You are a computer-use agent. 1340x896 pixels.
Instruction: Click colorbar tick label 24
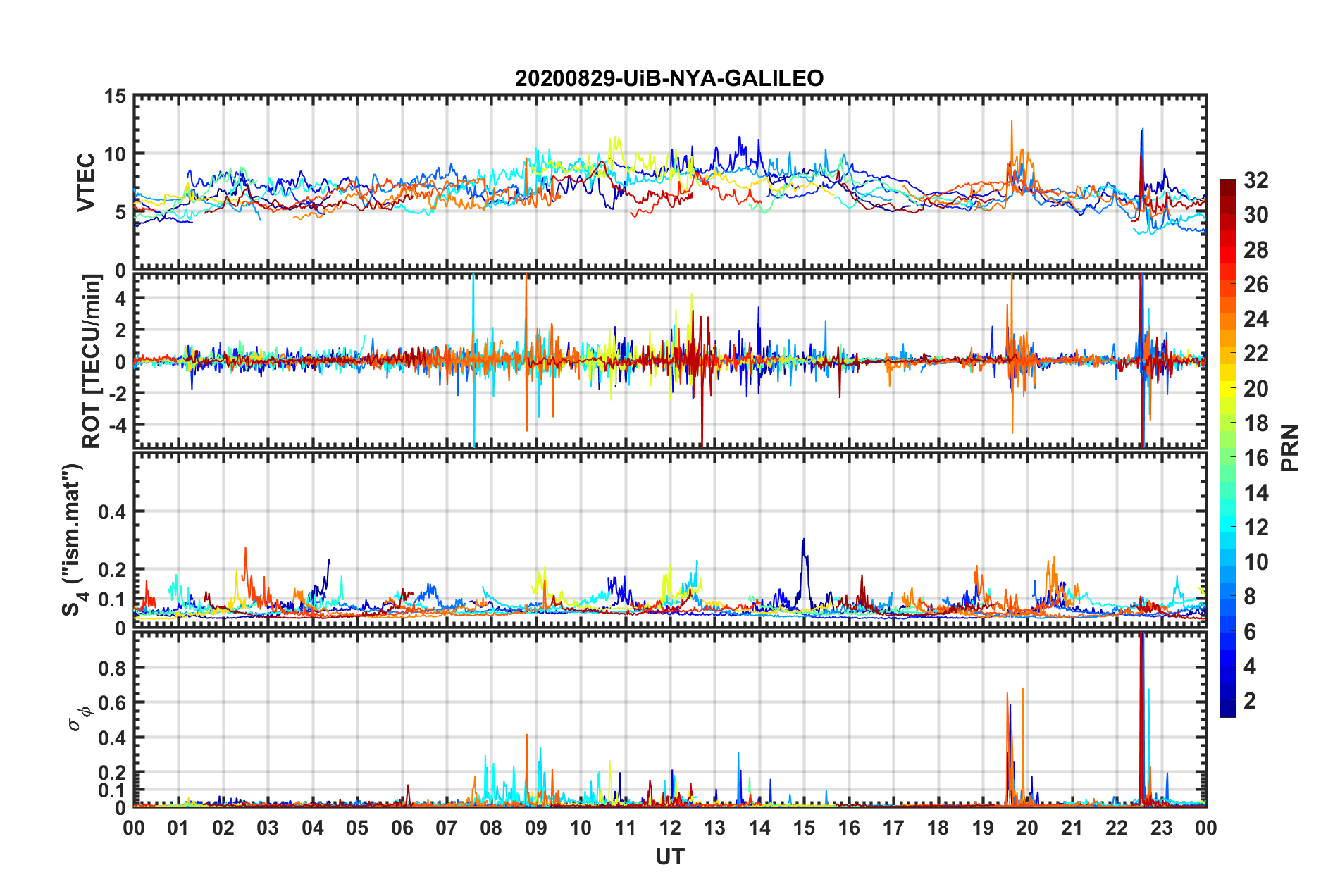coord(1256,319)
